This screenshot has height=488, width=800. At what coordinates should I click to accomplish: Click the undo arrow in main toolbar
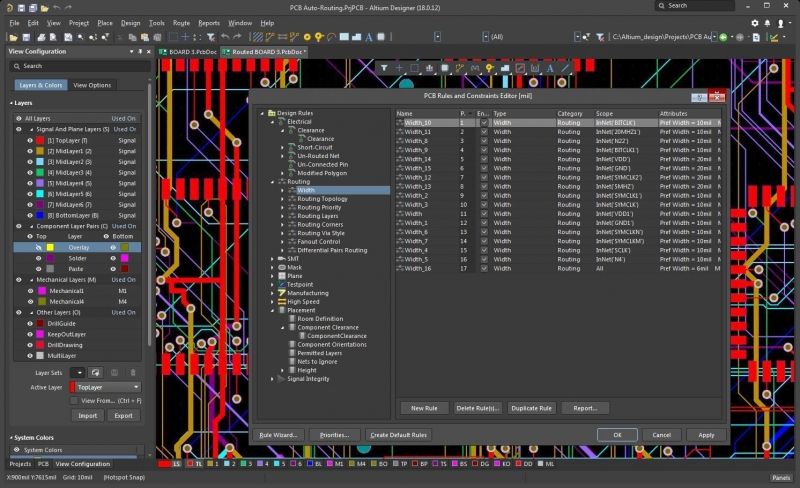coord(225,37)
